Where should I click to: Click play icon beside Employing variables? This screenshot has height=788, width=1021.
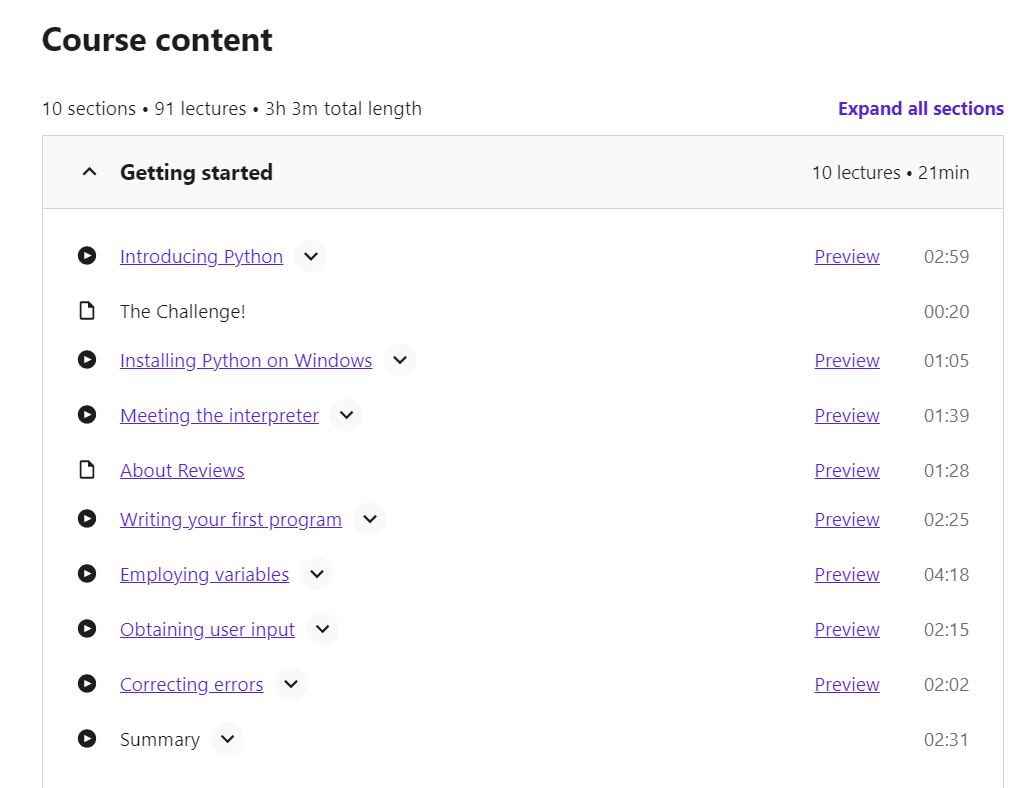click(87, 574)
